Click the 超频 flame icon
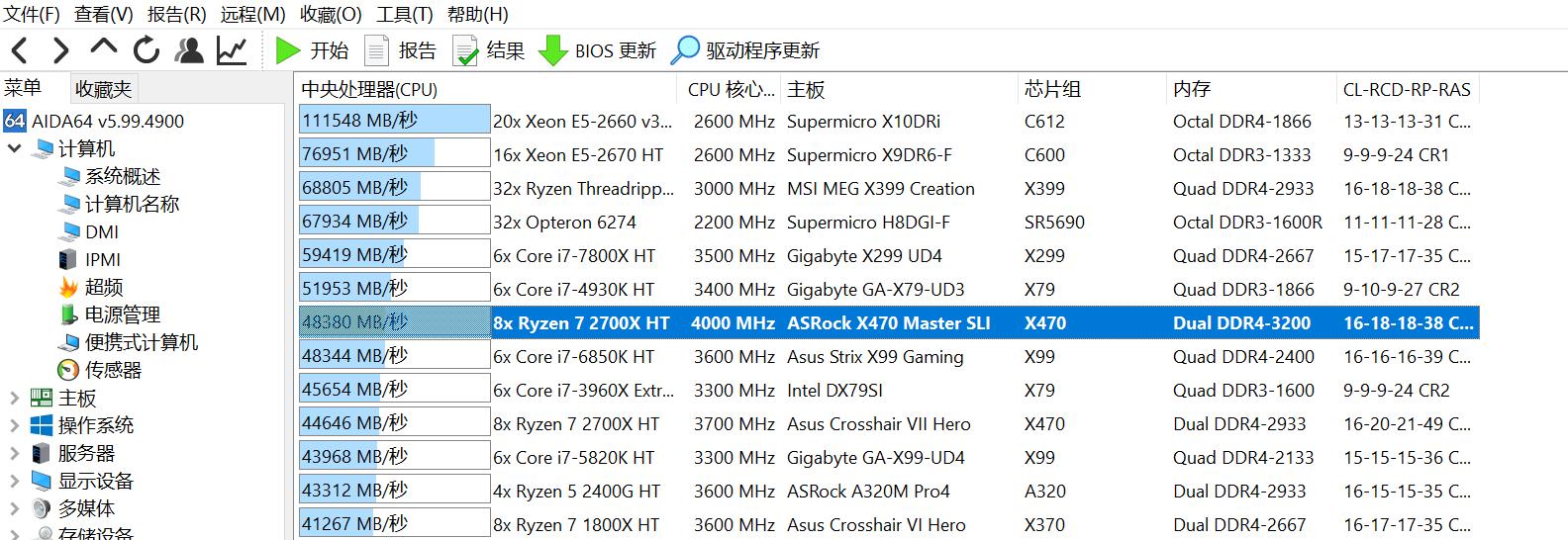This screenshot has width=1568, height=540. tap(68, 287)
